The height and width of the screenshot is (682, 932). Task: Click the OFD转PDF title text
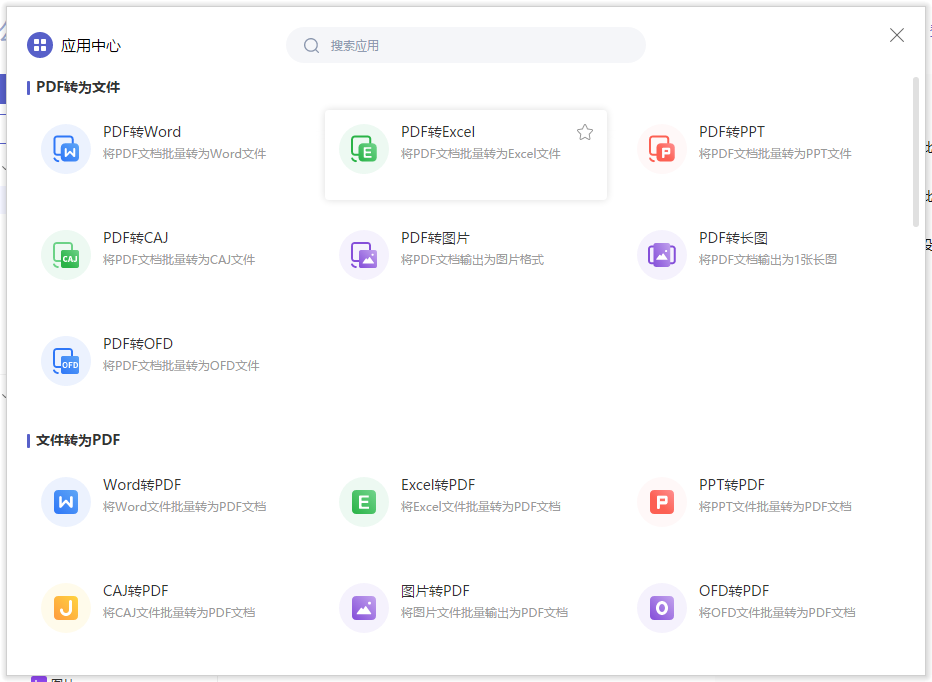tap(734, 591)
